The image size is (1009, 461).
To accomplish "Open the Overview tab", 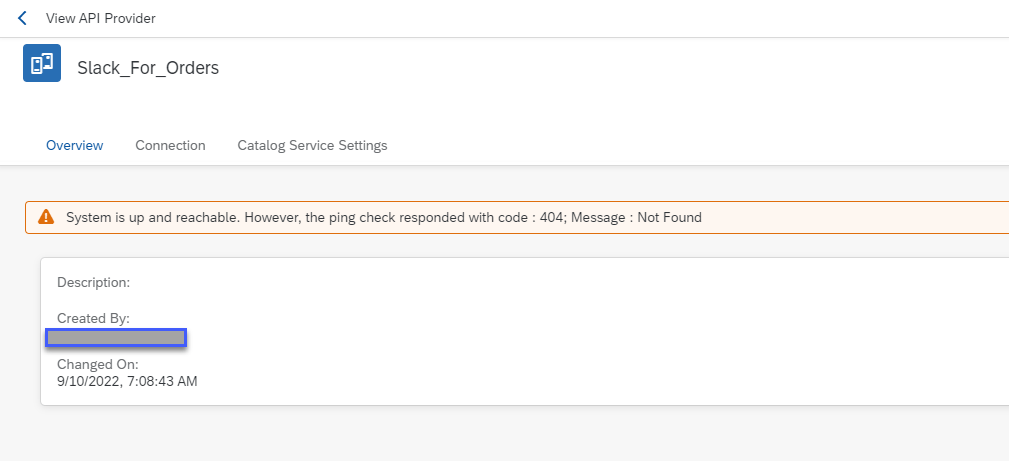I will [x=74, y=145].
